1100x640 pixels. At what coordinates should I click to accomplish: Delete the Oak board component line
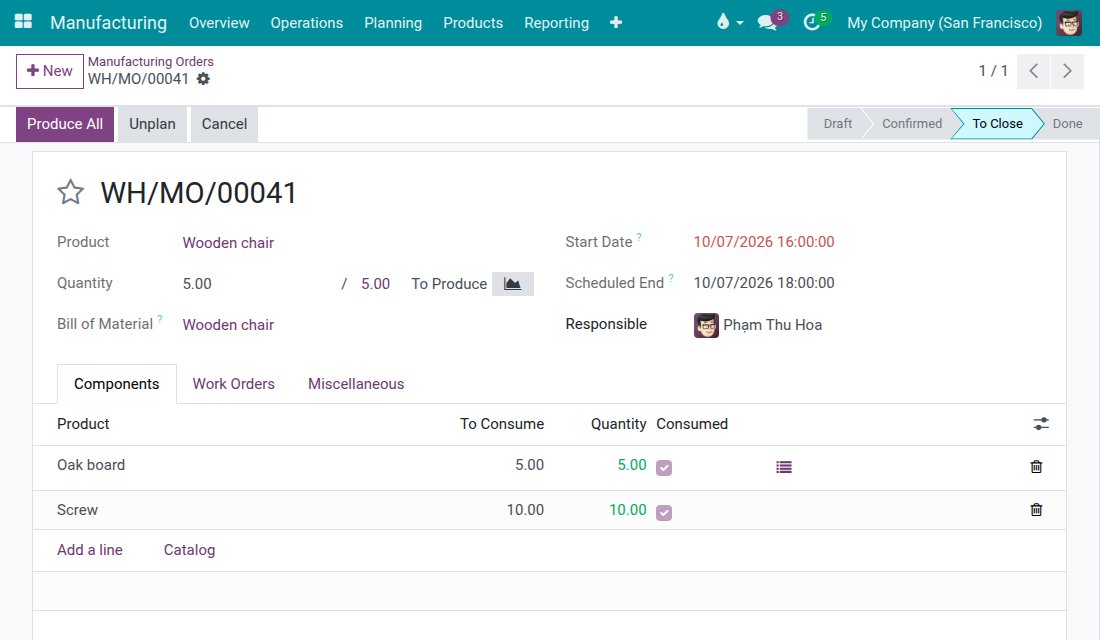(1036, 467)
